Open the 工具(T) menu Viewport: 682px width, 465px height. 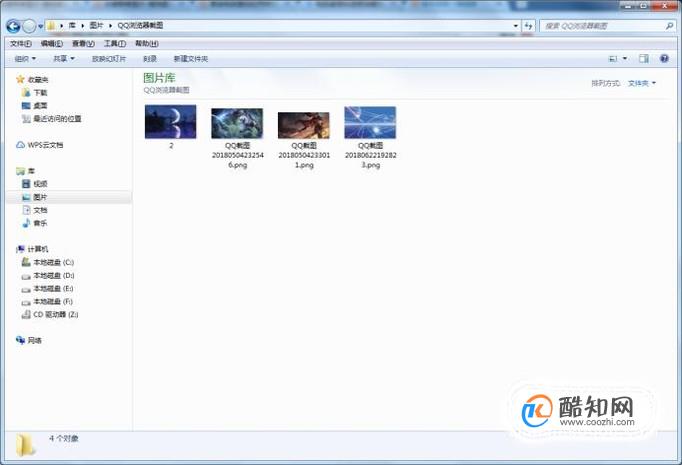point(115,43)
